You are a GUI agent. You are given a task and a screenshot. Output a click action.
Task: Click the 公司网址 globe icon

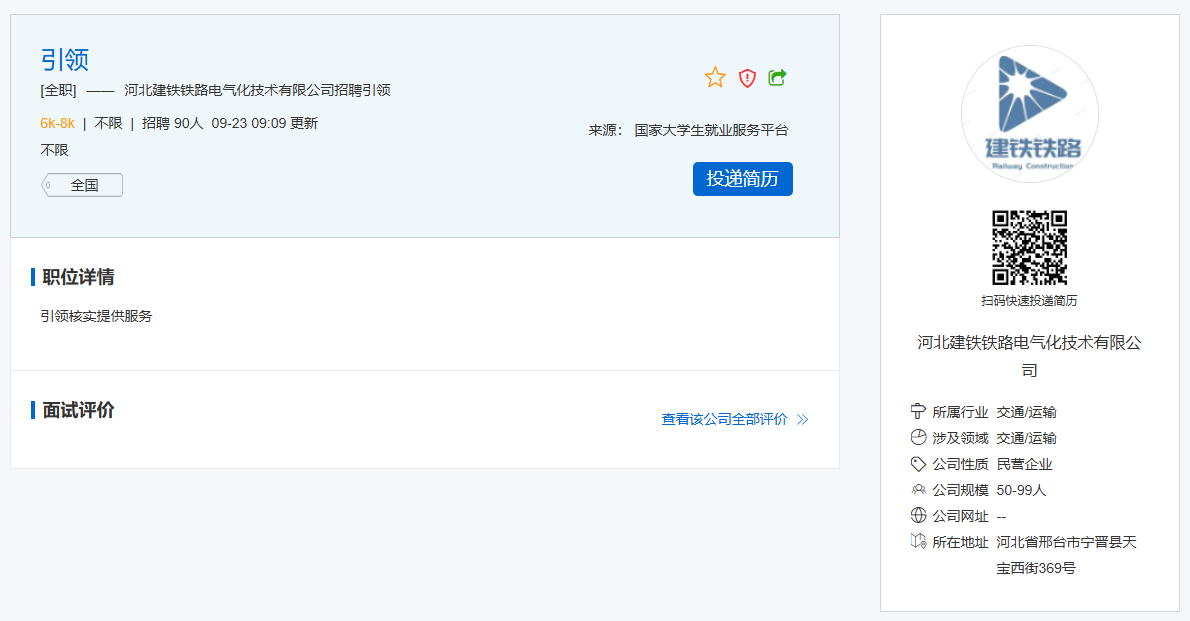[x=918, y=516]
